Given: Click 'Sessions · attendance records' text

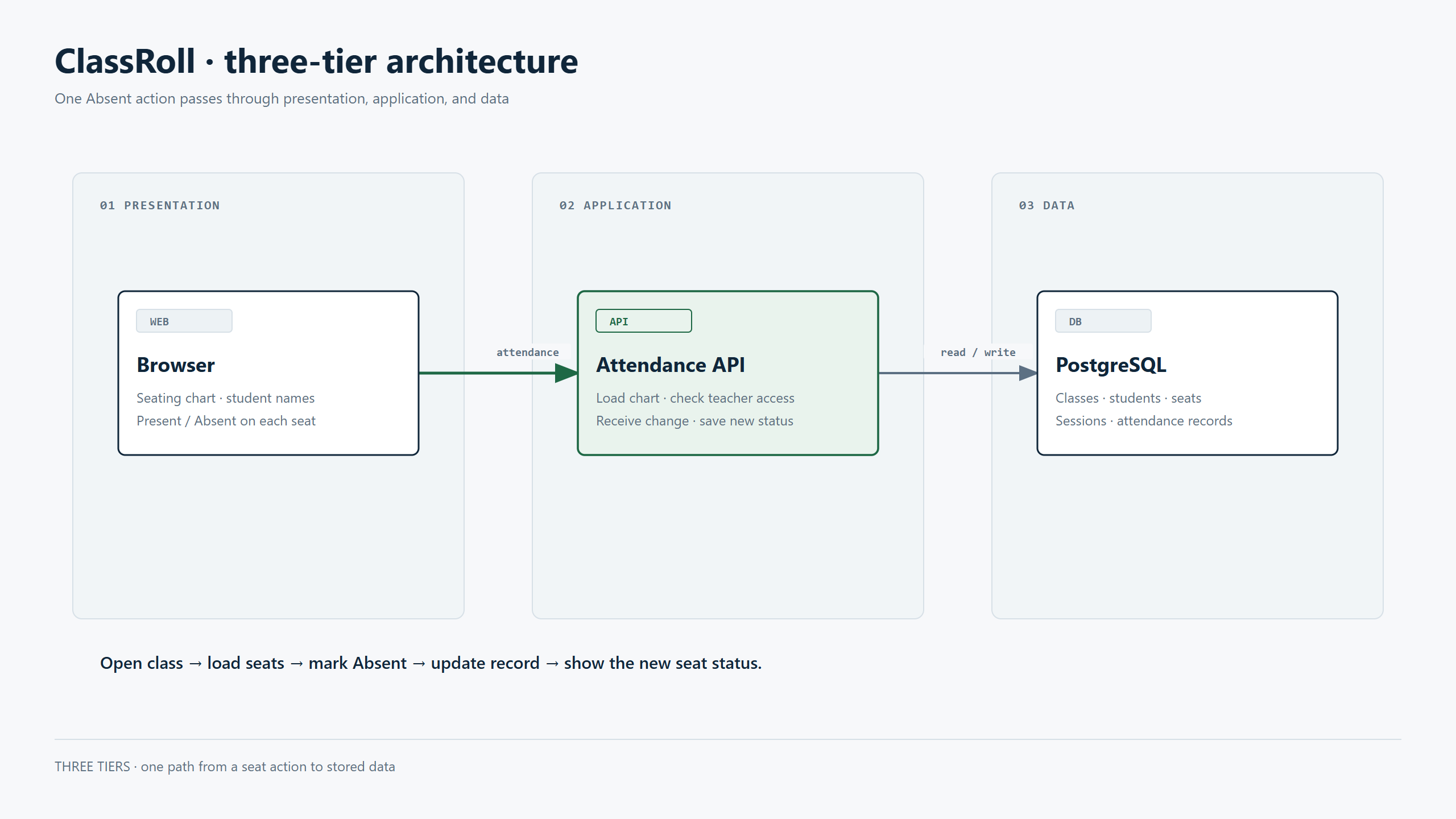Looking at the screenshot, I should coord(1144,421).
